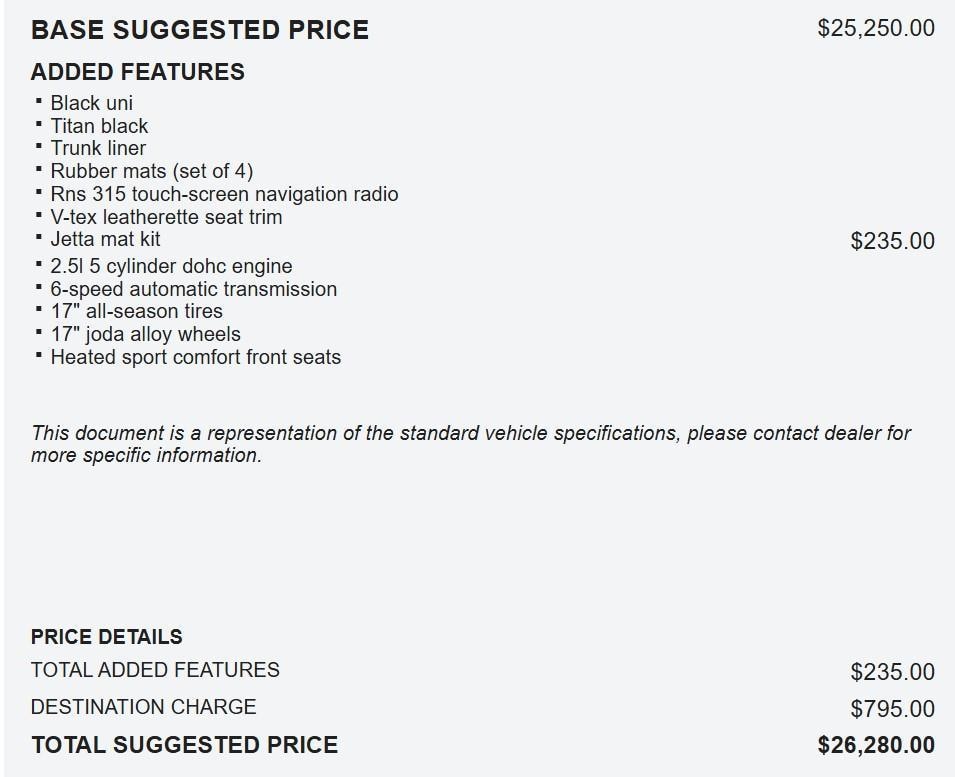Click the $235.00 Jetta mat kit price

(892, 241)
